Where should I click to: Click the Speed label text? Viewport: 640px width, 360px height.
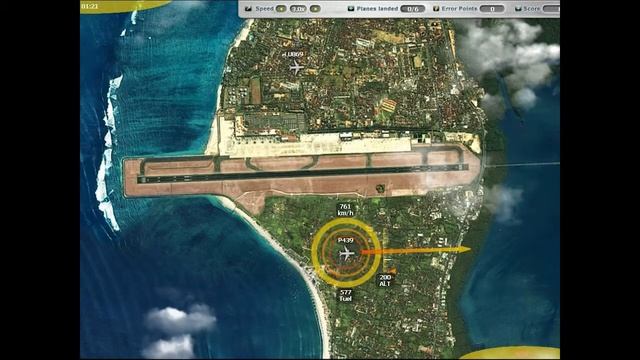264,8
